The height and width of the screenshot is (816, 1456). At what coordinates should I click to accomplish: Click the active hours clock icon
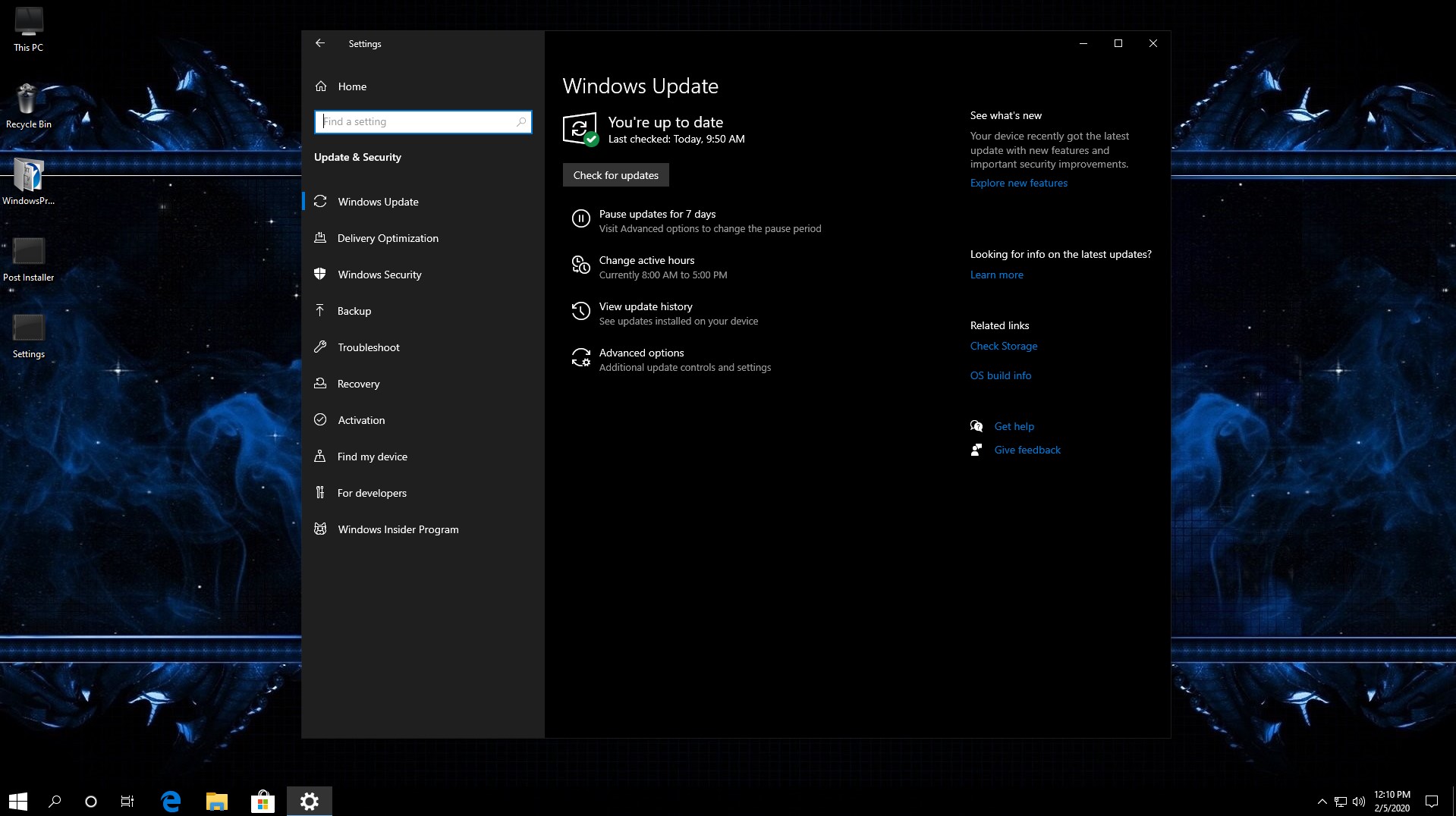580,265
